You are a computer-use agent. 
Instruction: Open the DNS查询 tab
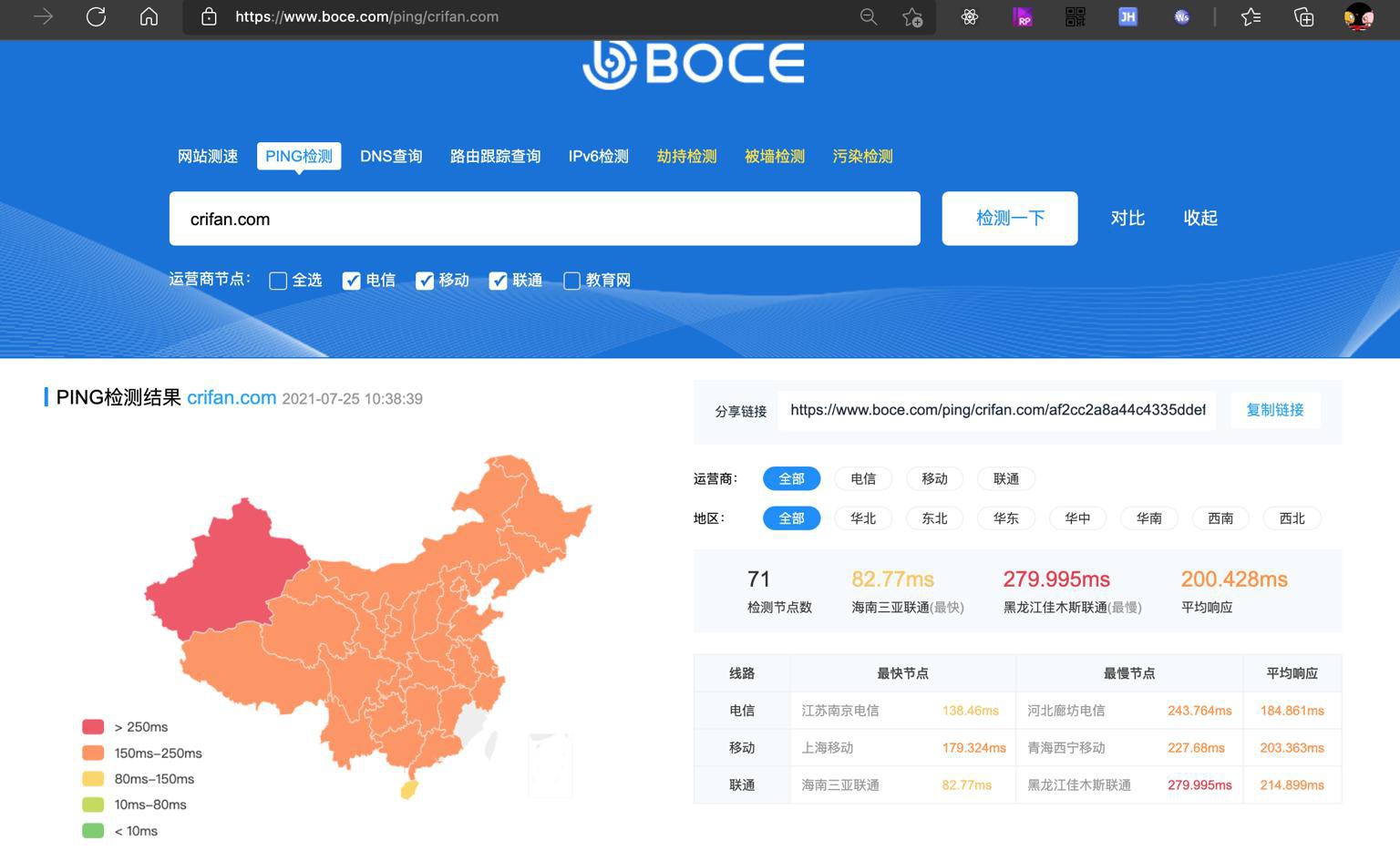(391, 156)
